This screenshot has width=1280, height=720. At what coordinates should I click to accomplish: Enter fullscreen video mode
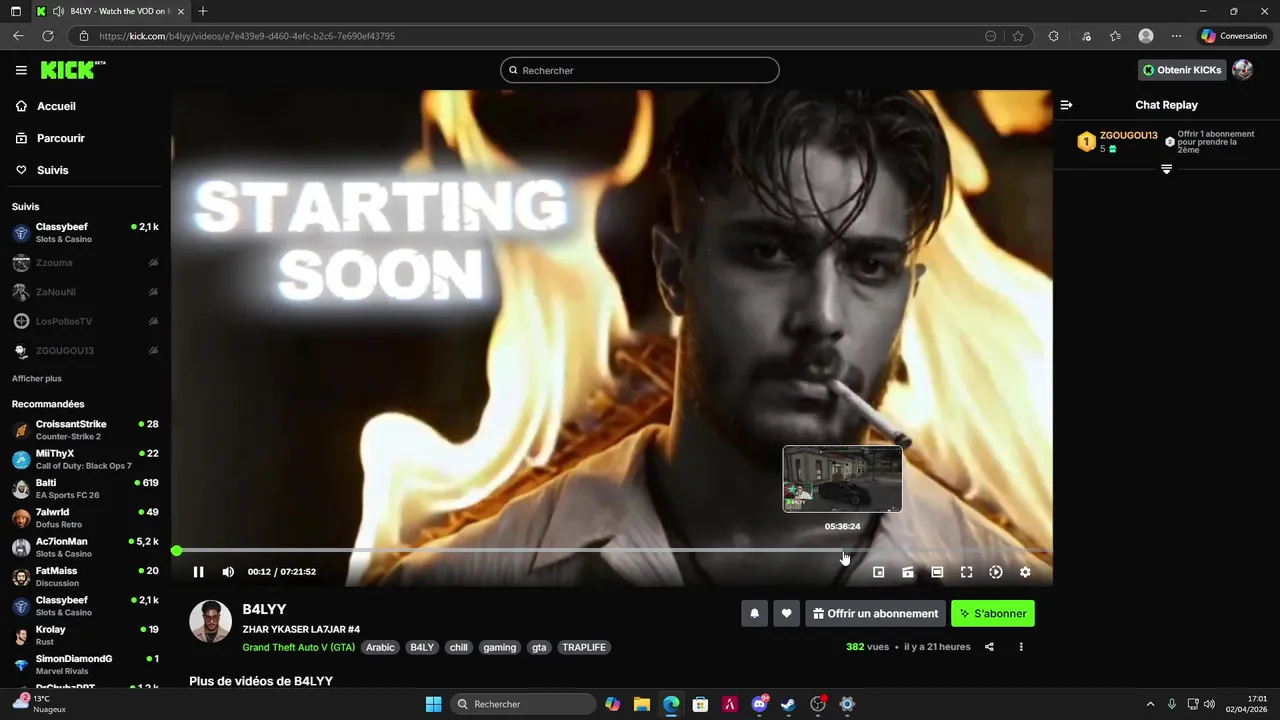(x=967, y=572)
